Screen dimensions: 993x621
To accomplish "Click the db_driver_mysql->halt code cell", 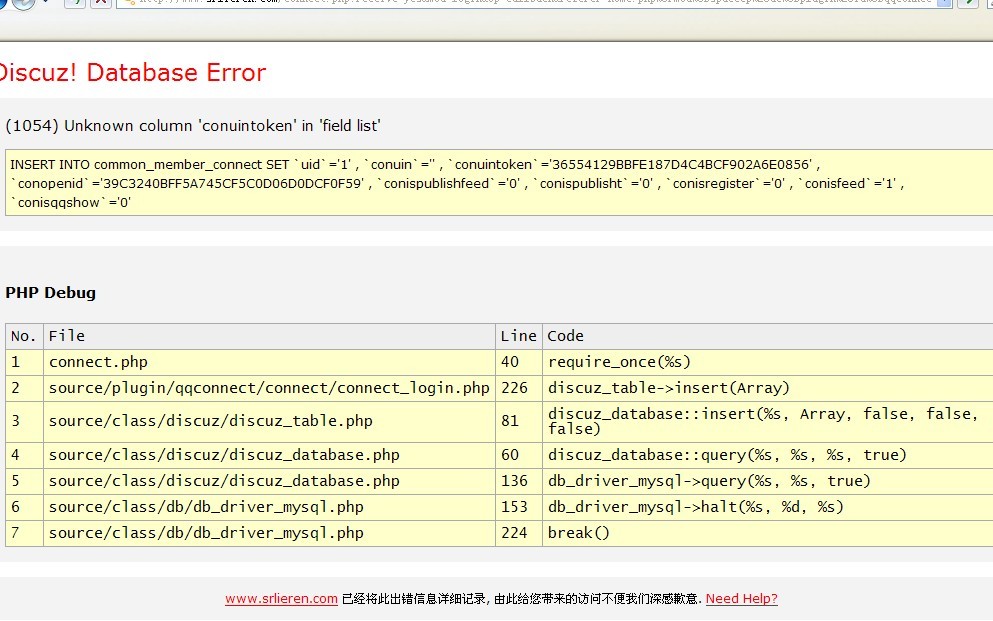I will [x=695, y=507].
